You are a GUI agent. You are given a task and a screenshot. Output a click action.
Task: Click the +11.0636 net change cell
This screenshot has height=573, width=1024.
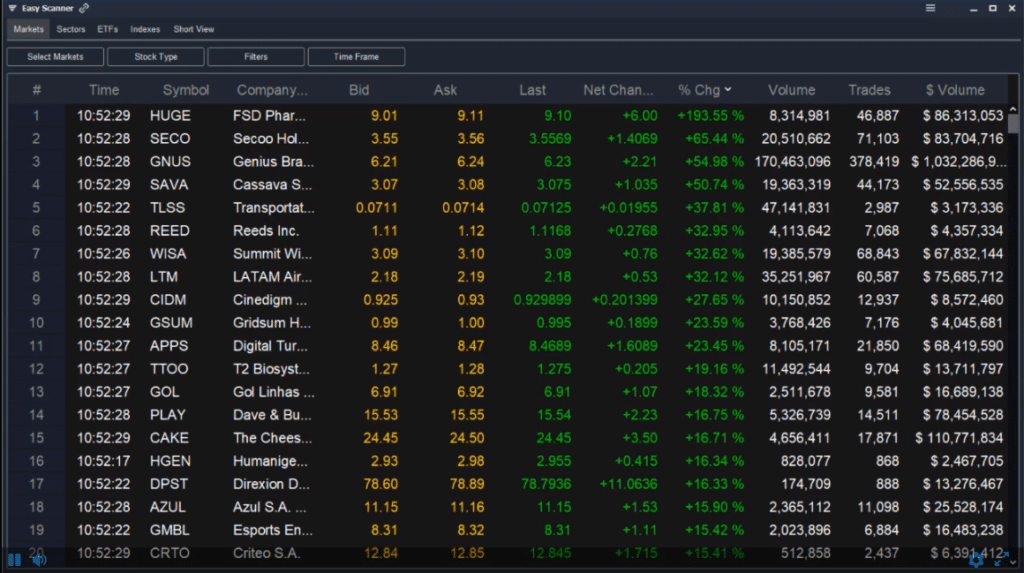coord(628,484)
